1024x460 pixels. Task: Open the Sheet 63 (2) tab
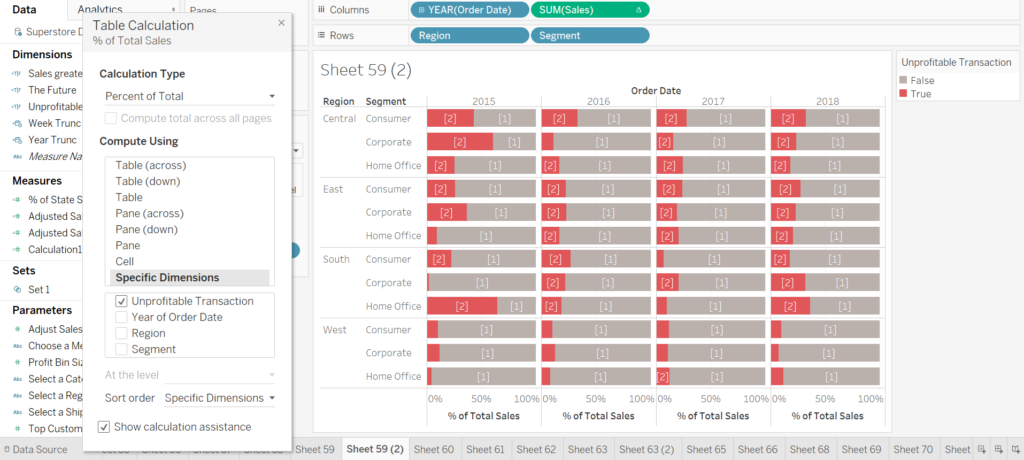pyautogui.click(x=647, y=450)
